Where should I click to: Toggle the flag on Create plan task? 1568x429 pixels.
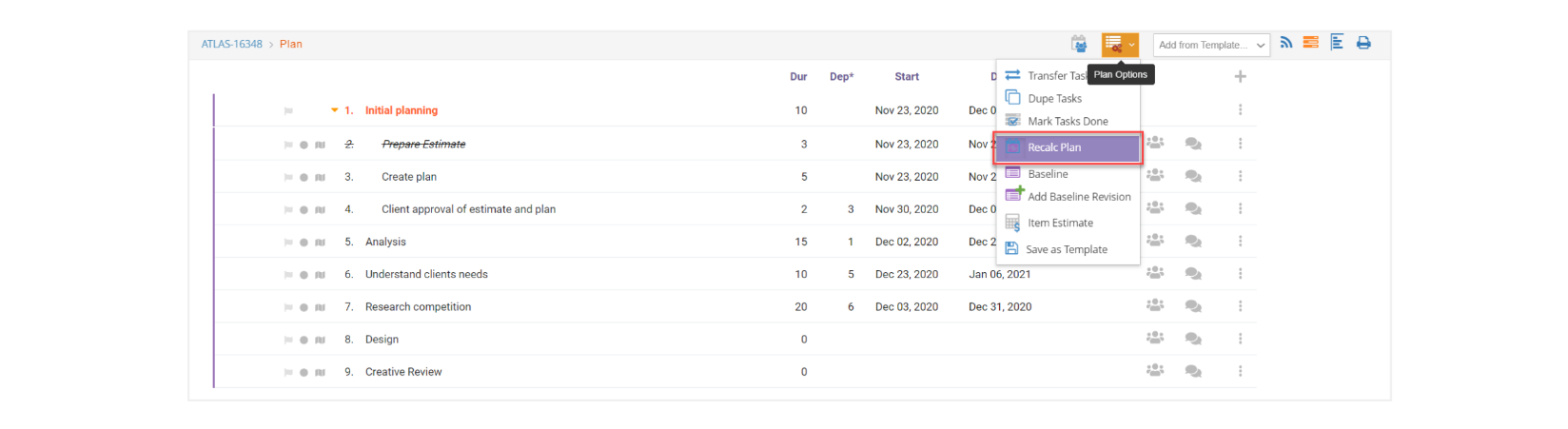(x=288, y=177)
